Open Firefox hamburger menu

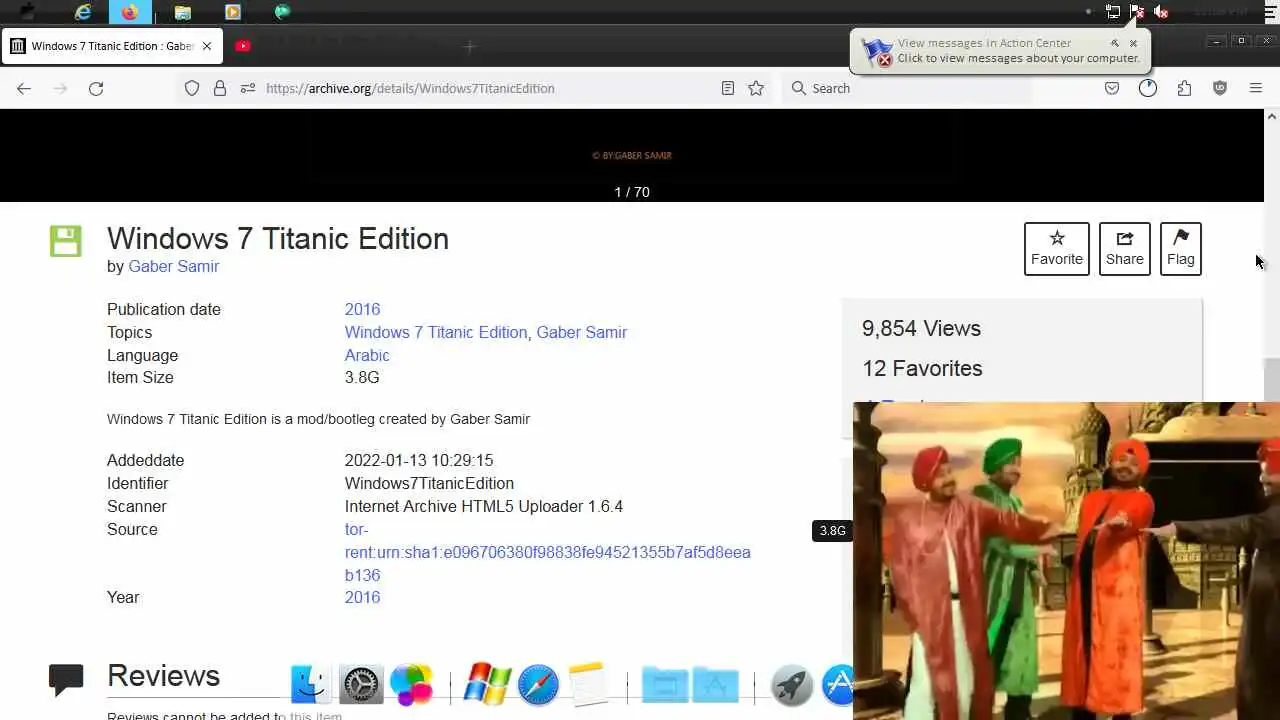[1256, 88]
